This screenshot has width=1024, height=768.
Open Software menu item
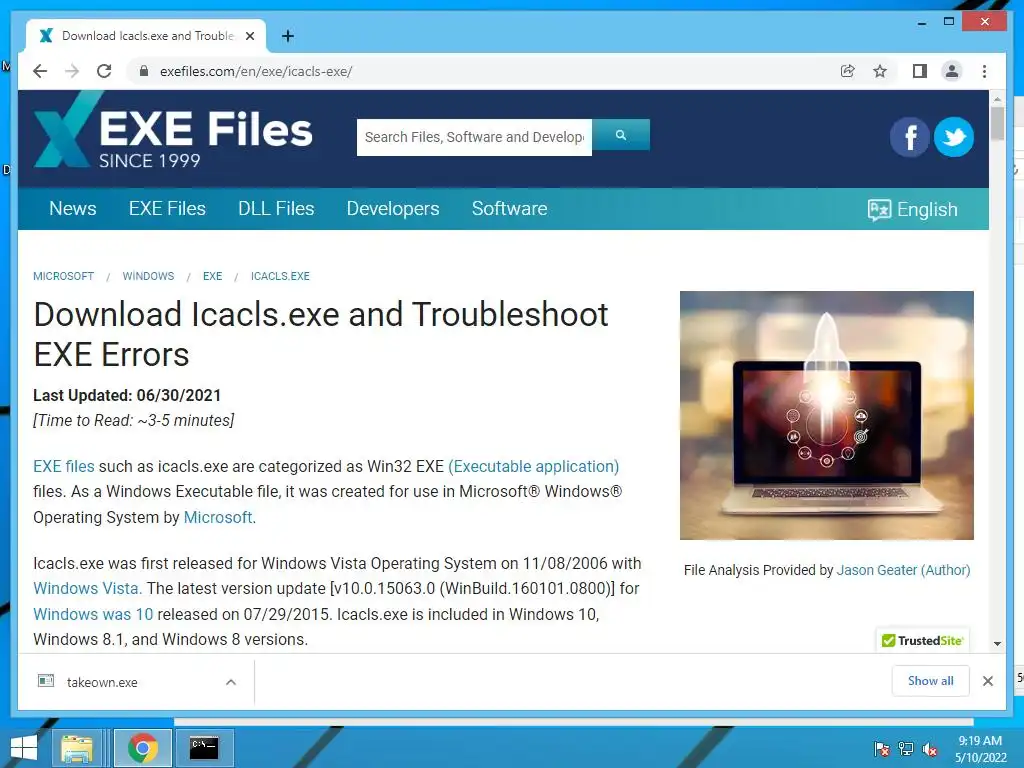(509, 208)
